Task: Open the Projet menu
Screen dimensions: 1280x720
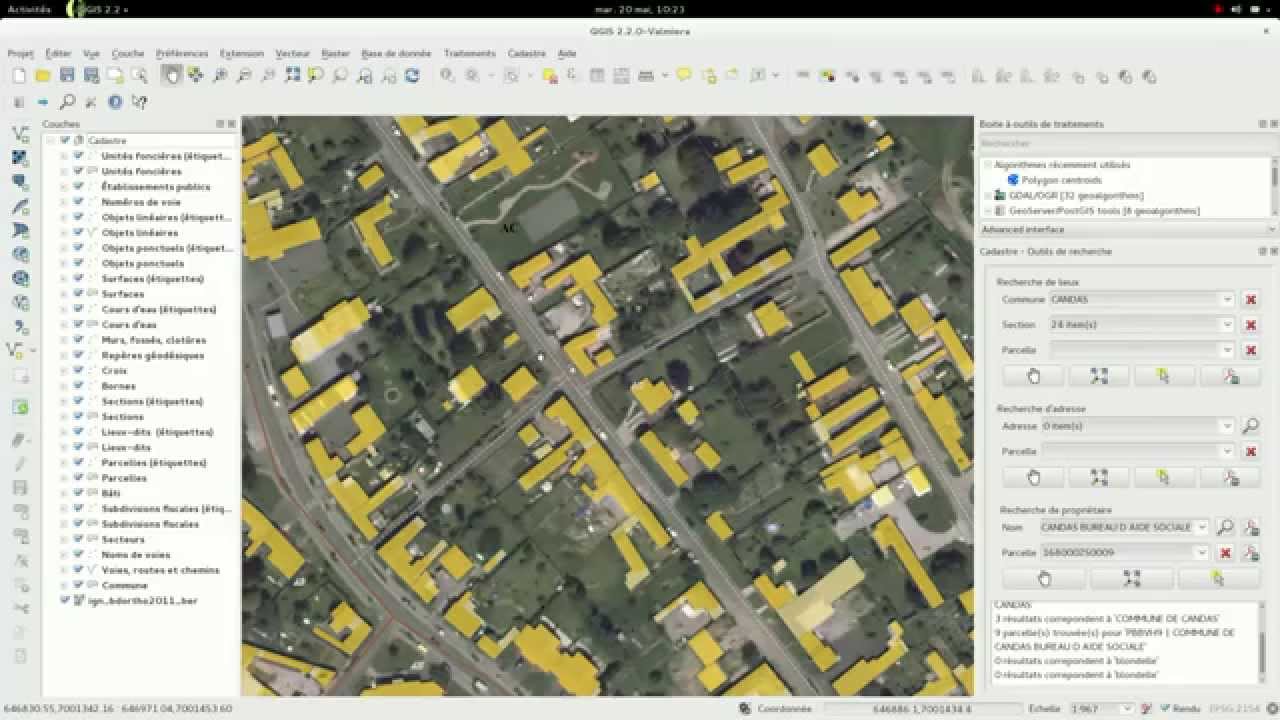Action: click(20, 54)
